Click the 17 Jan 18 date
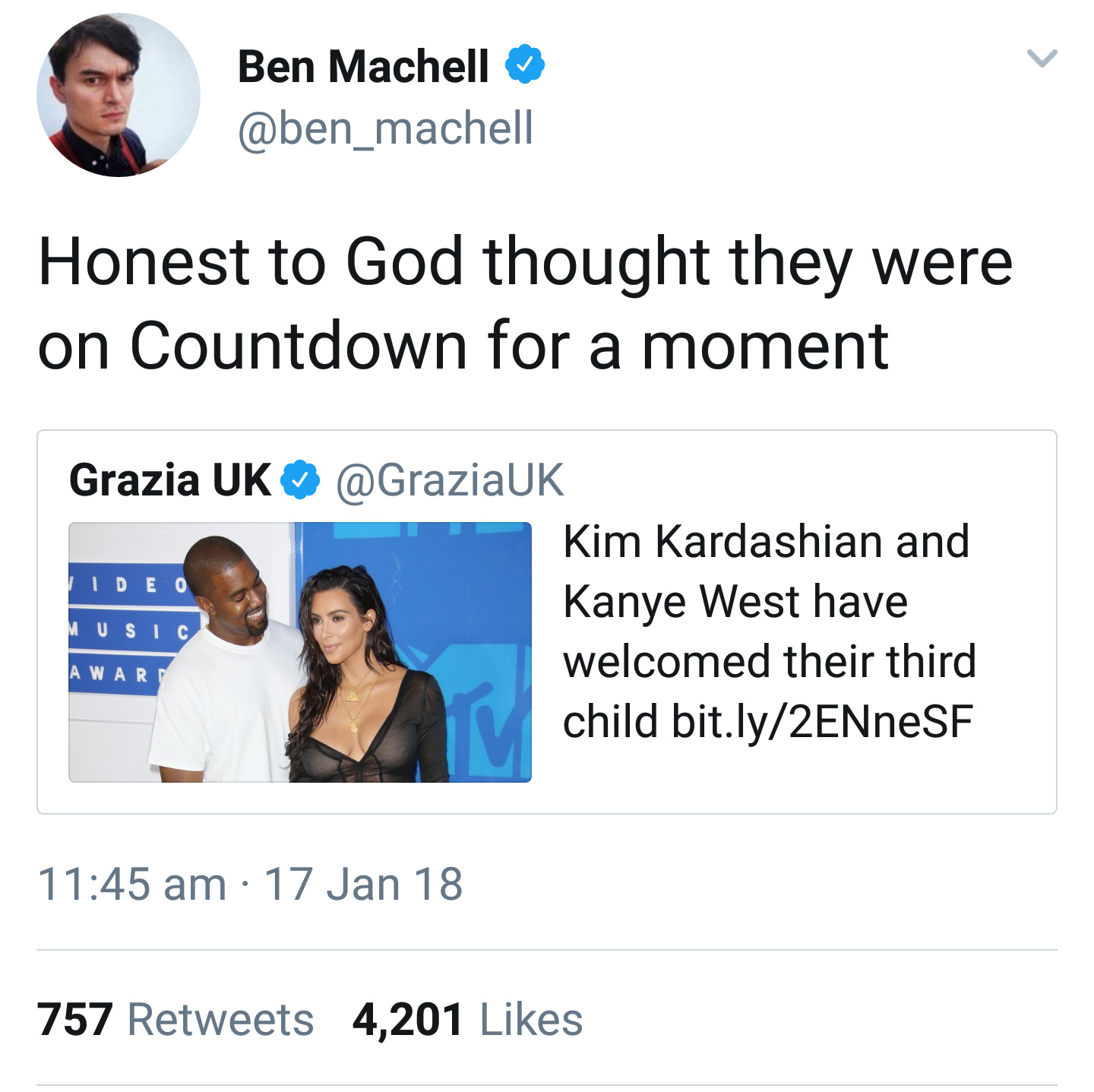This screenshot has height=1092, width=1094. [x=363, y=885]
